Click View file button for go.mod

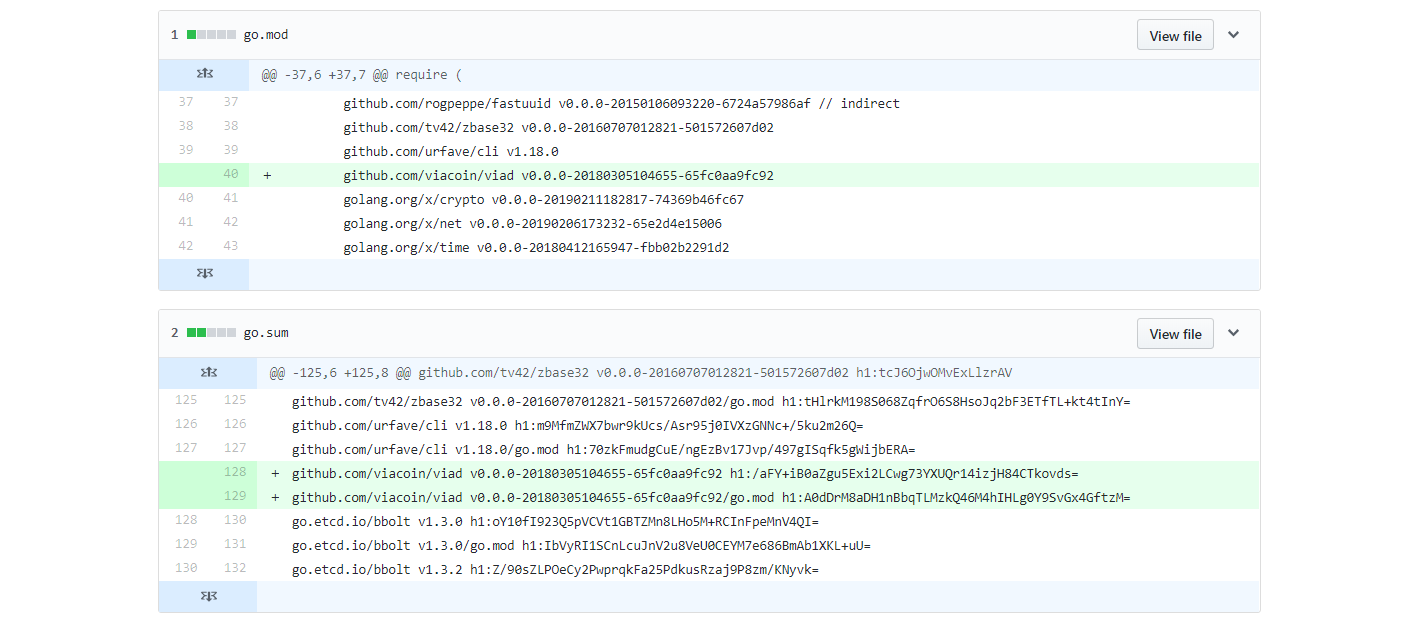[1175, 35]
